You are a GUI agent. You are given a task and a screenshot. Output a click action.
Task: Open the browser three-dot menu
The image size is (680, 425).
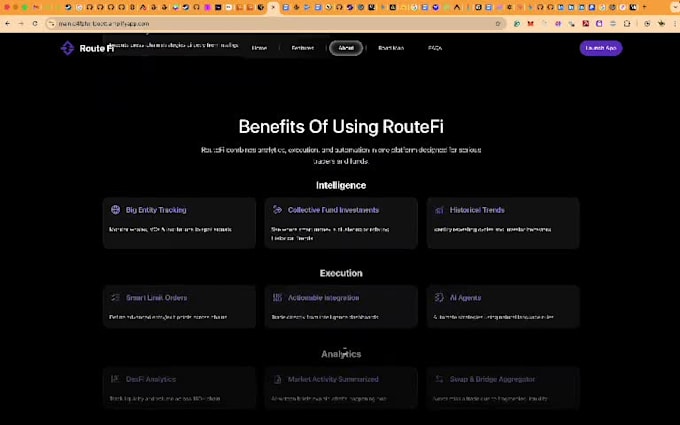coord(676,23)
